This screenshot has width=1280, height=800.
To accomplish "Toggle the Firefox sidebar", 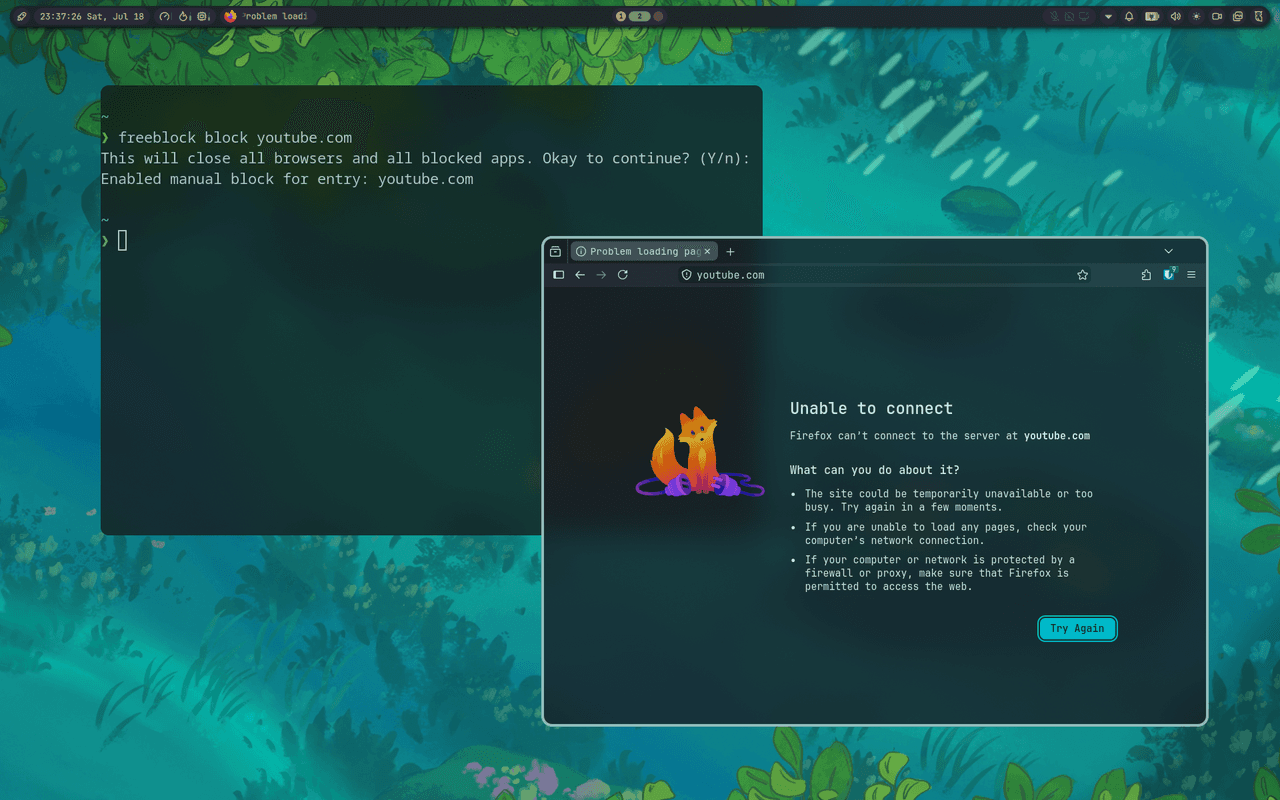I will (559, 275).
